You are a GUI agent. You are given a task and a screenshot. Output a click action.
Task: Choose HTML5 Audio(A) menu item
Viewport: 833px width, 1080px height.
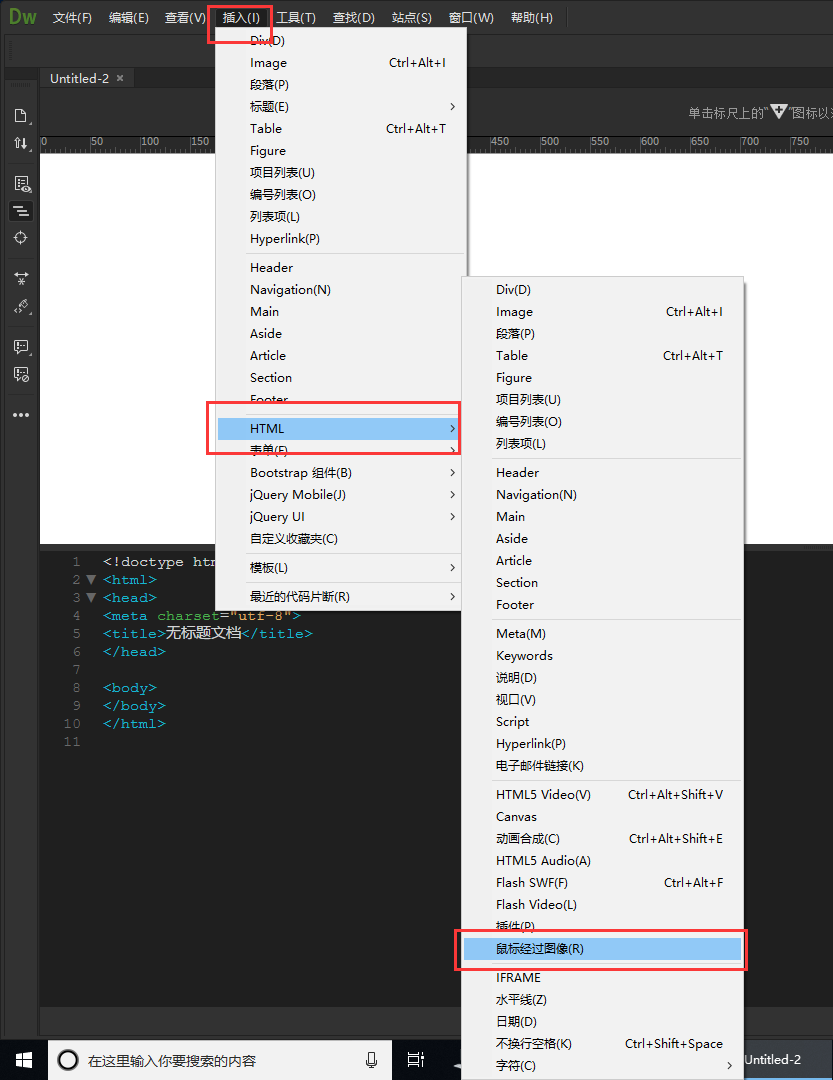click(602, 860)
